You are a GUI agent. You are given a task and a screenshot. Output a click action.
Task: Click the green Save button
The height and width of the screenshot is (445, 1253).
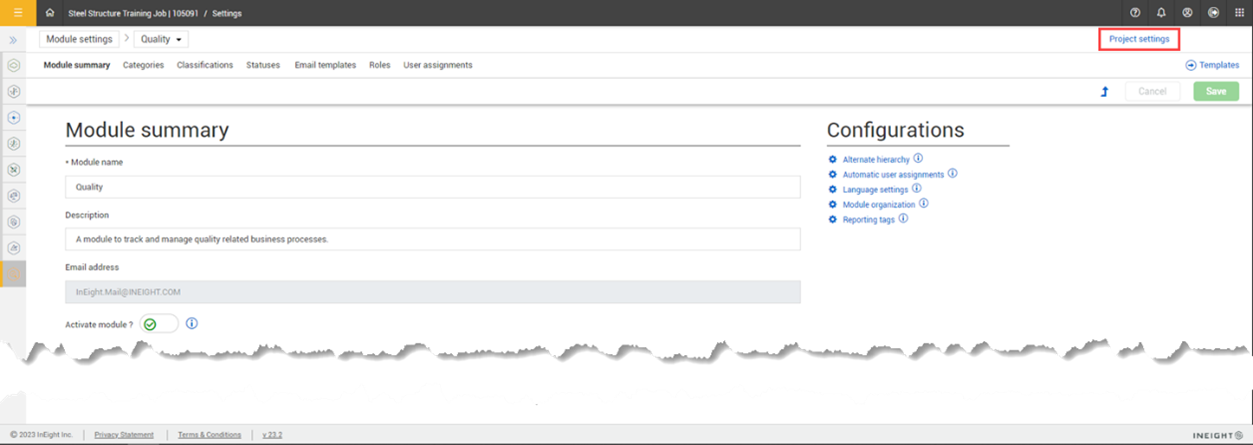[1216, 91]
